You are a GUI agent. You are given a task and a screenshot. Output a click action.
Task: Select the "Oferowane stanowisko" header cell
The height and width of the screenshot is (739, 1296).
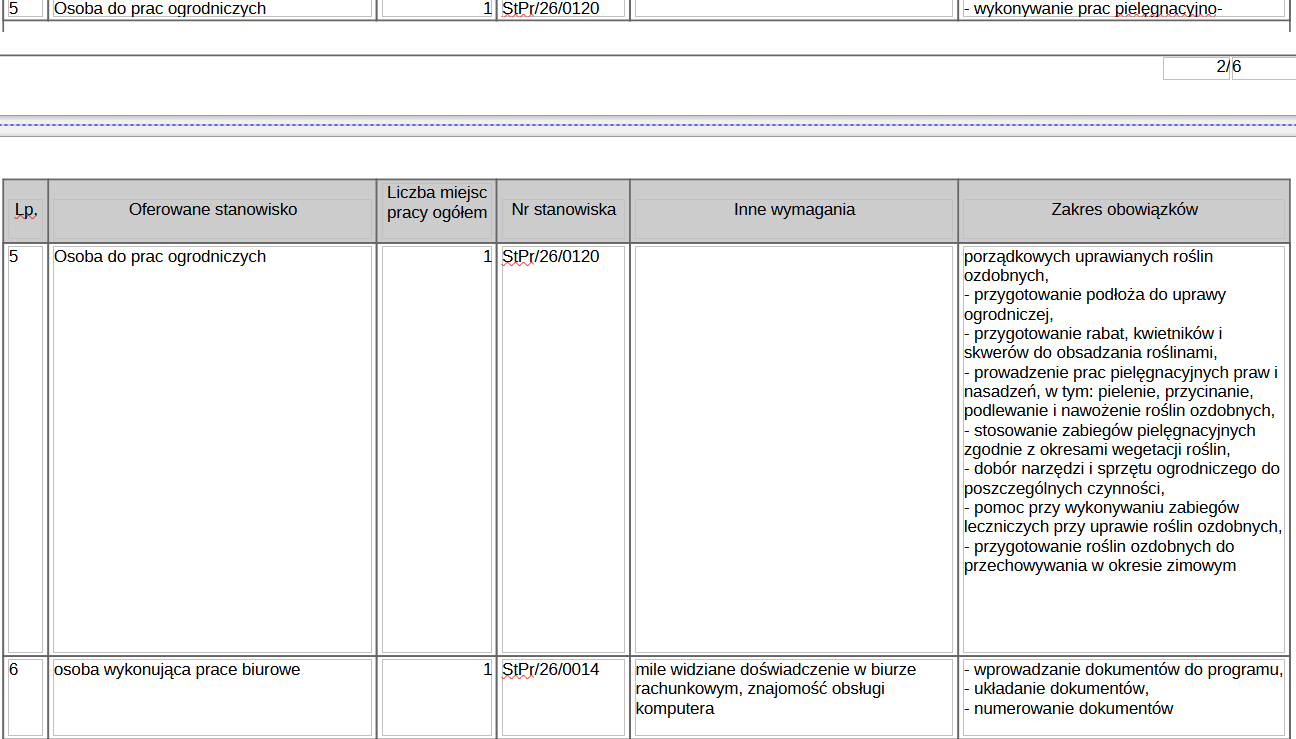tap(213, 210)
